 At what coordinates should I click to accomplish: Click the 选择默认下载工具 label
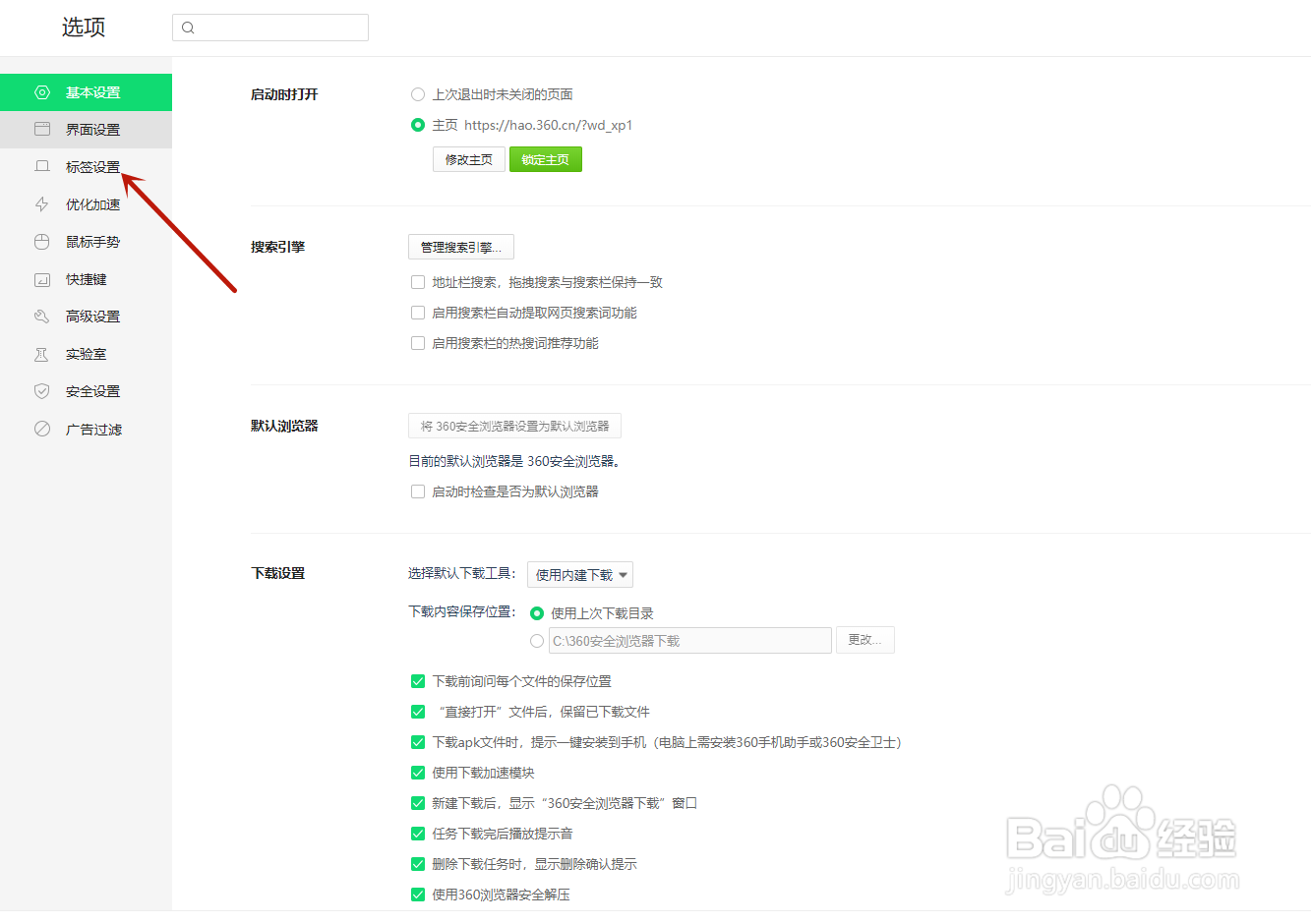point(462,573)
